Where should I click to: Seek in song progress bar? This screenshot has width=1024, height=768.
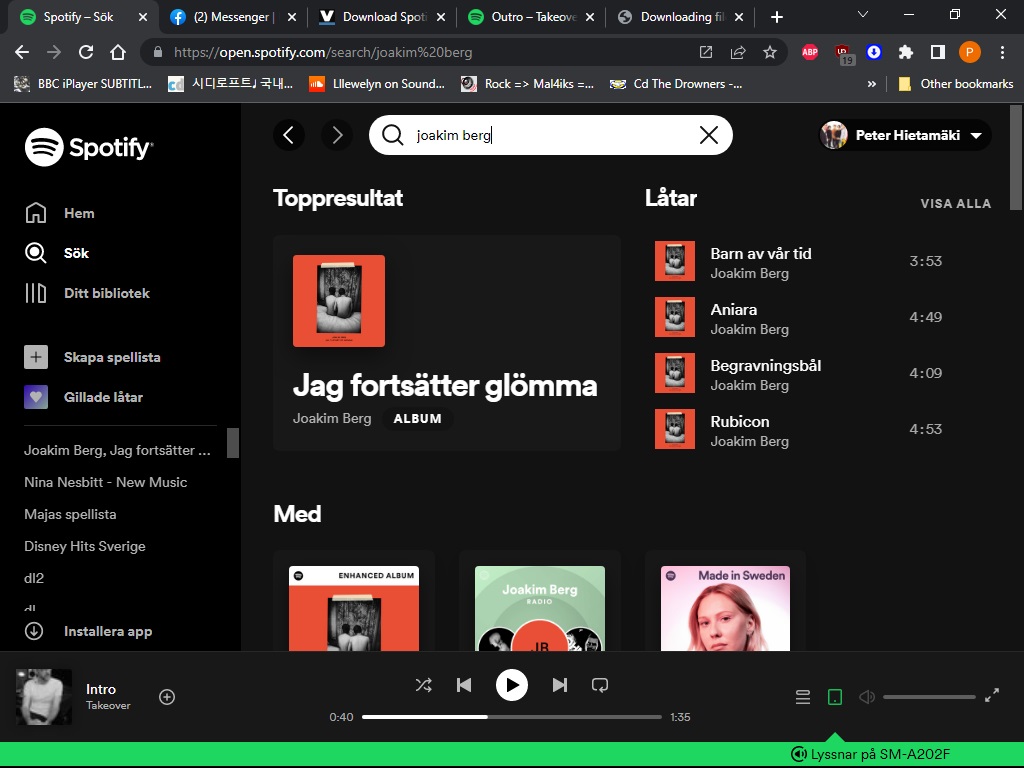[x=511, y=716]
